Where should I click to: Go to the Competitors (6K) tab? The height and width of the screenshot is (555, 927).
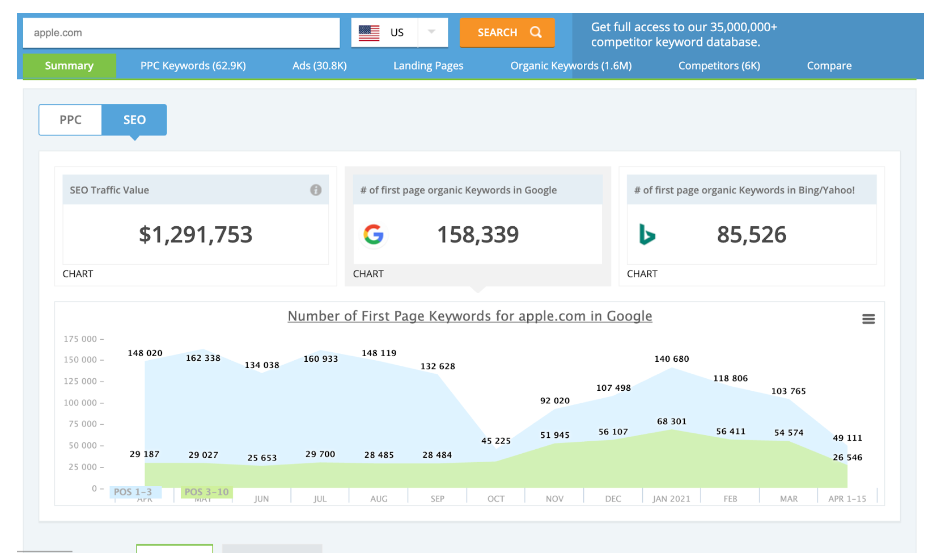tap(719, 66)
